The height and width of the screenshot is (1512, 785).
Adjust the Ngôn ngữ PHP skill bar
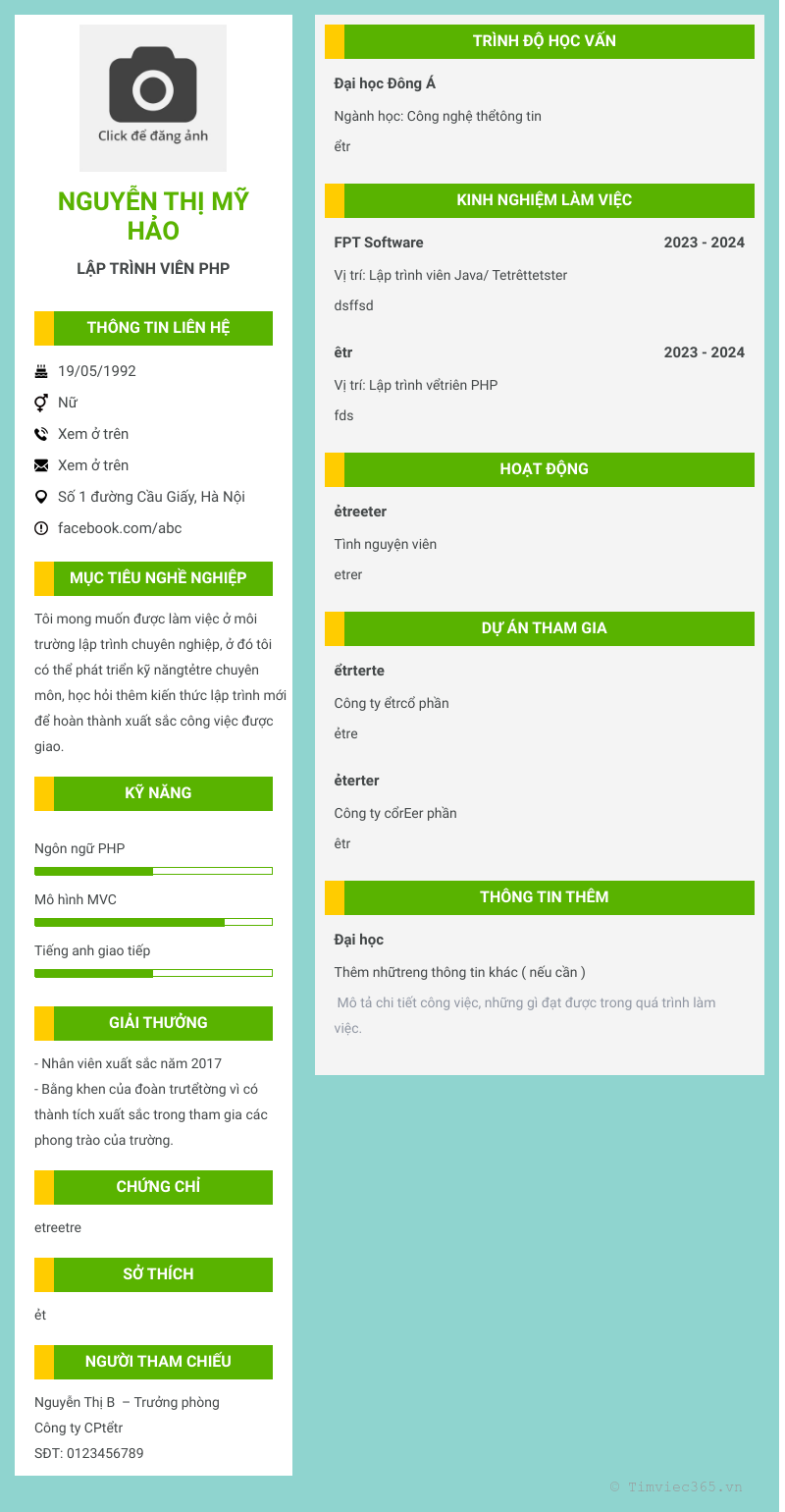click(x=153, y=871)
